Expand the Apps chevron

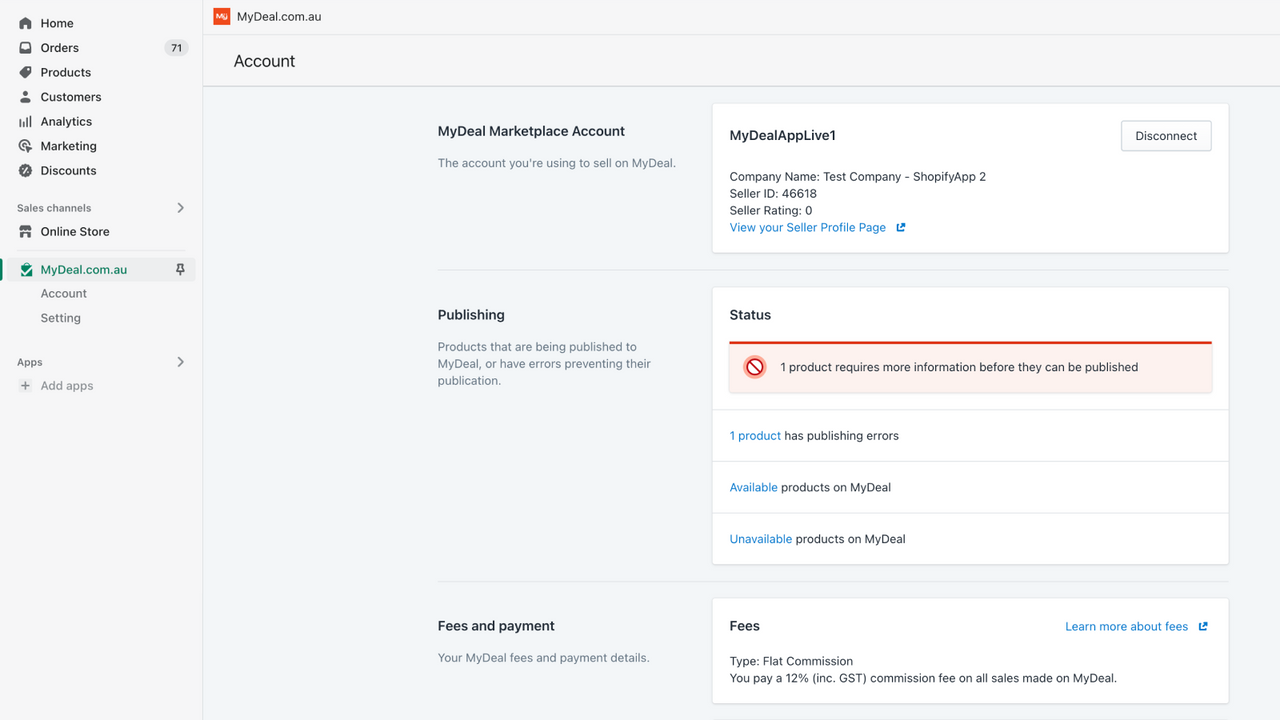point(180,362)
